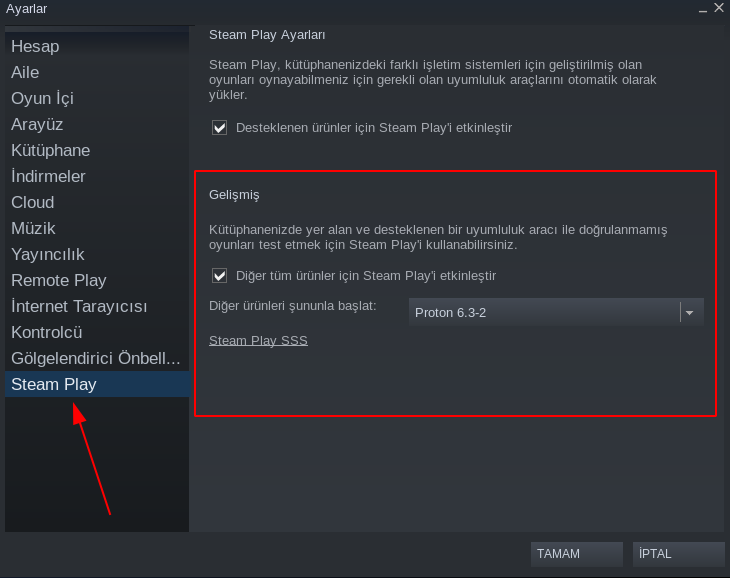The height and width of the screenshot is (578, 730).
Task: Open the Hesap settings category
Action: 35,47
